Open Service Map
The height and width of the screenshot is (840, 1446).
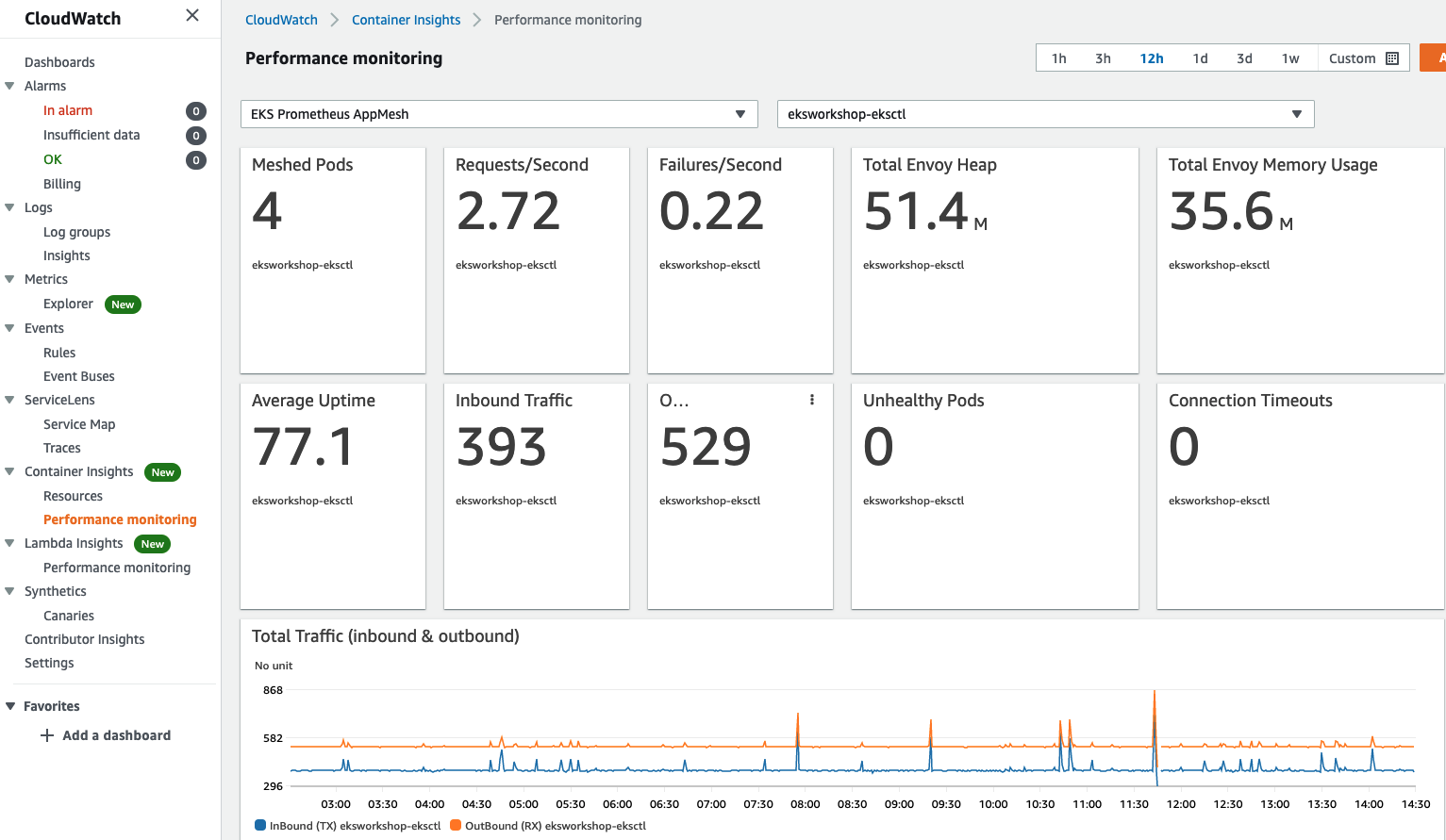pyautogui.click(x=79, y=424)
